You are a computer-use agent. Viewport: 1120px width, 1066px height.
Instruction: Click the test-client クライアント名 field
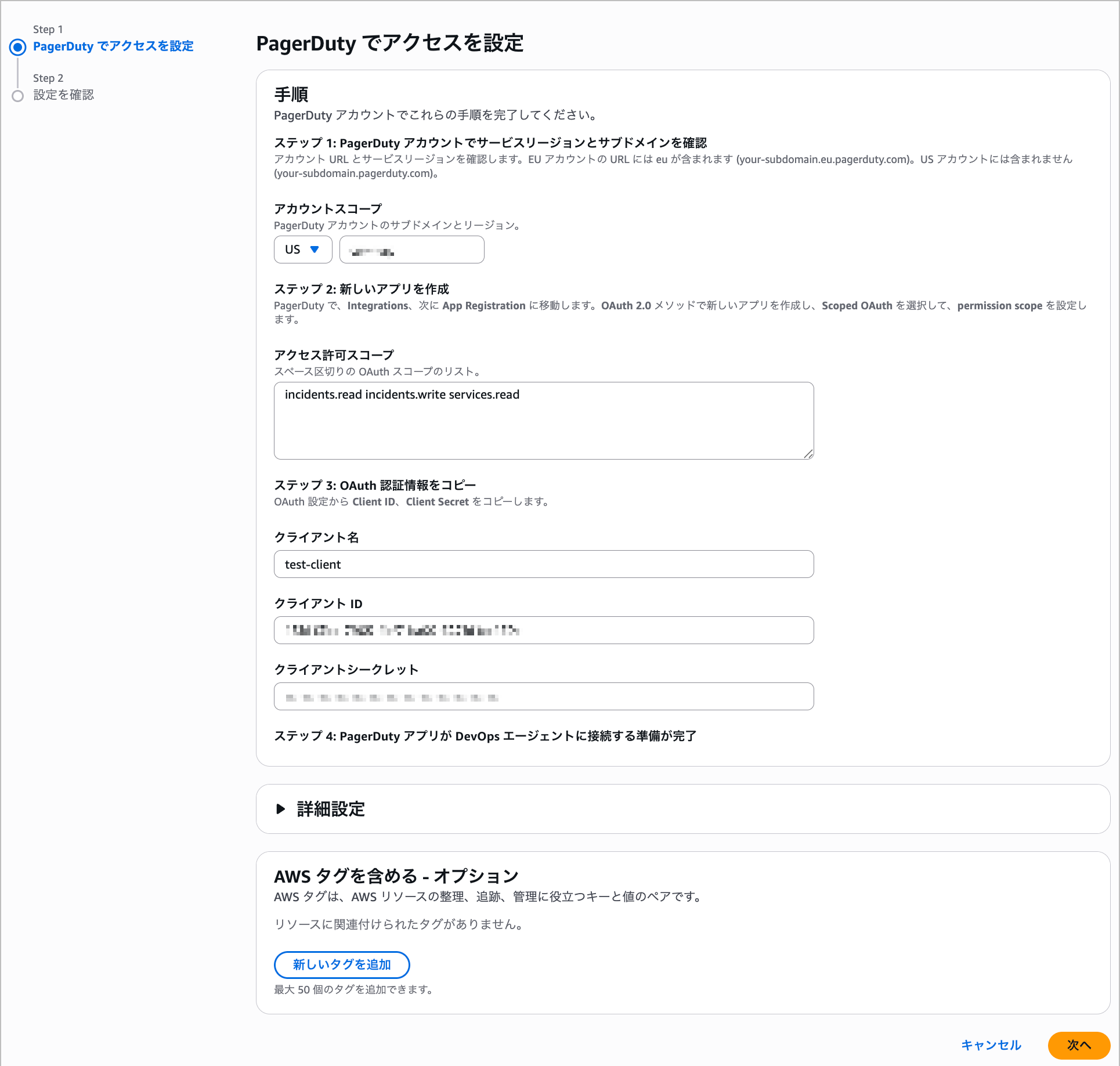(543, 563)
